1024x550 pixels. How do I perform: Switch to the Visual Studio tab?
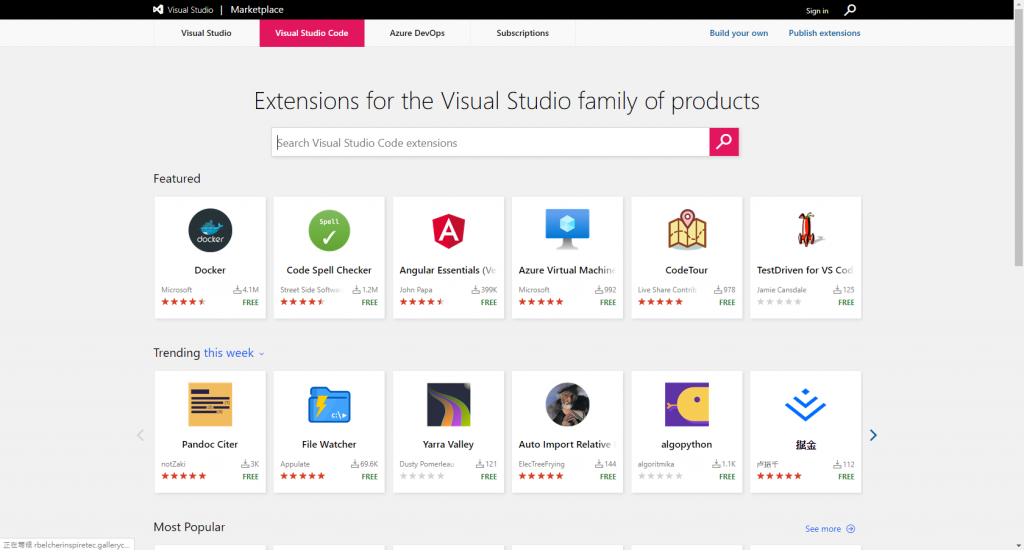206,33
